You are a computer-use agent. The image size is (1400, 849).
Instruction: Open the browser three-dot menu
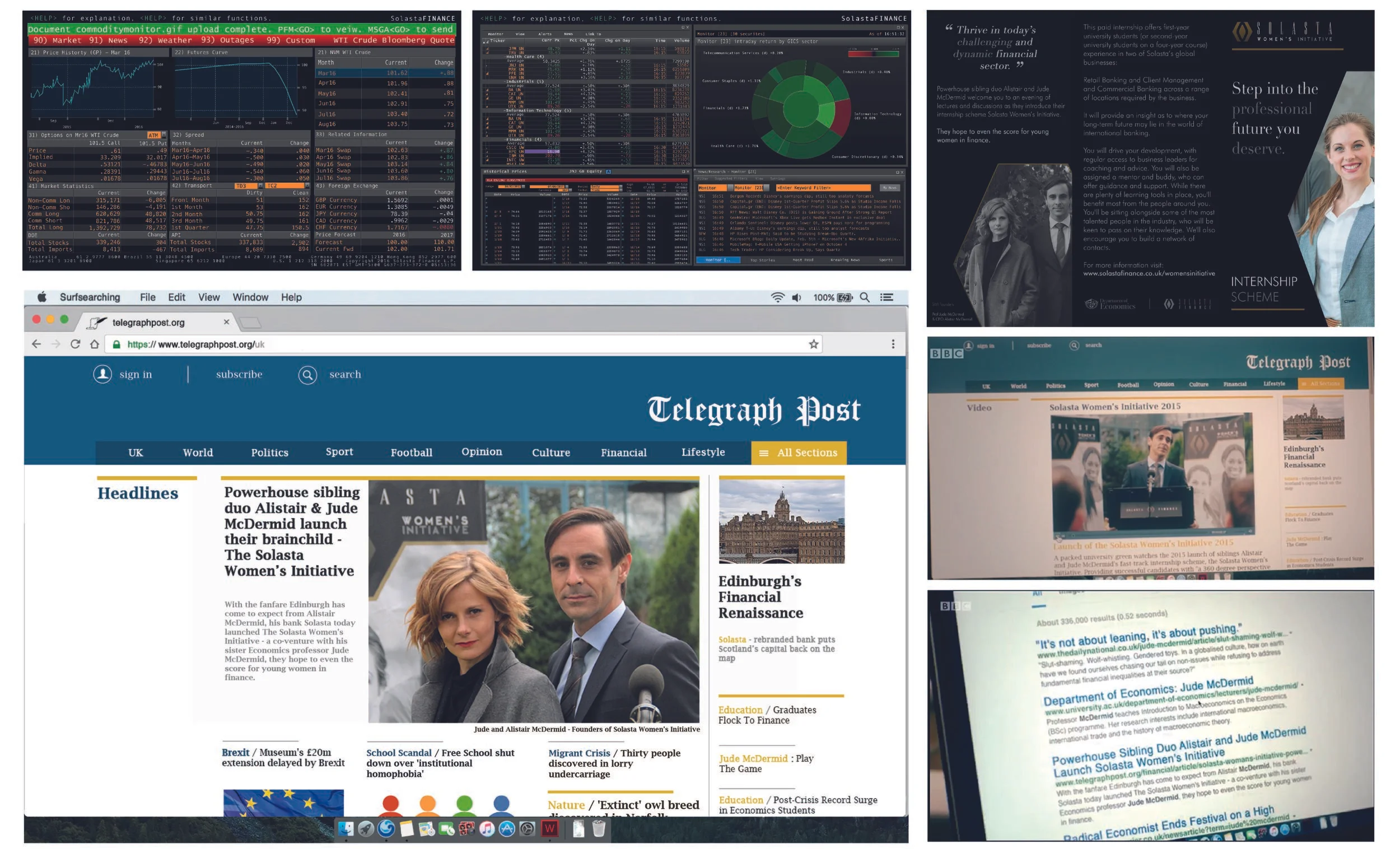(893, 344)
